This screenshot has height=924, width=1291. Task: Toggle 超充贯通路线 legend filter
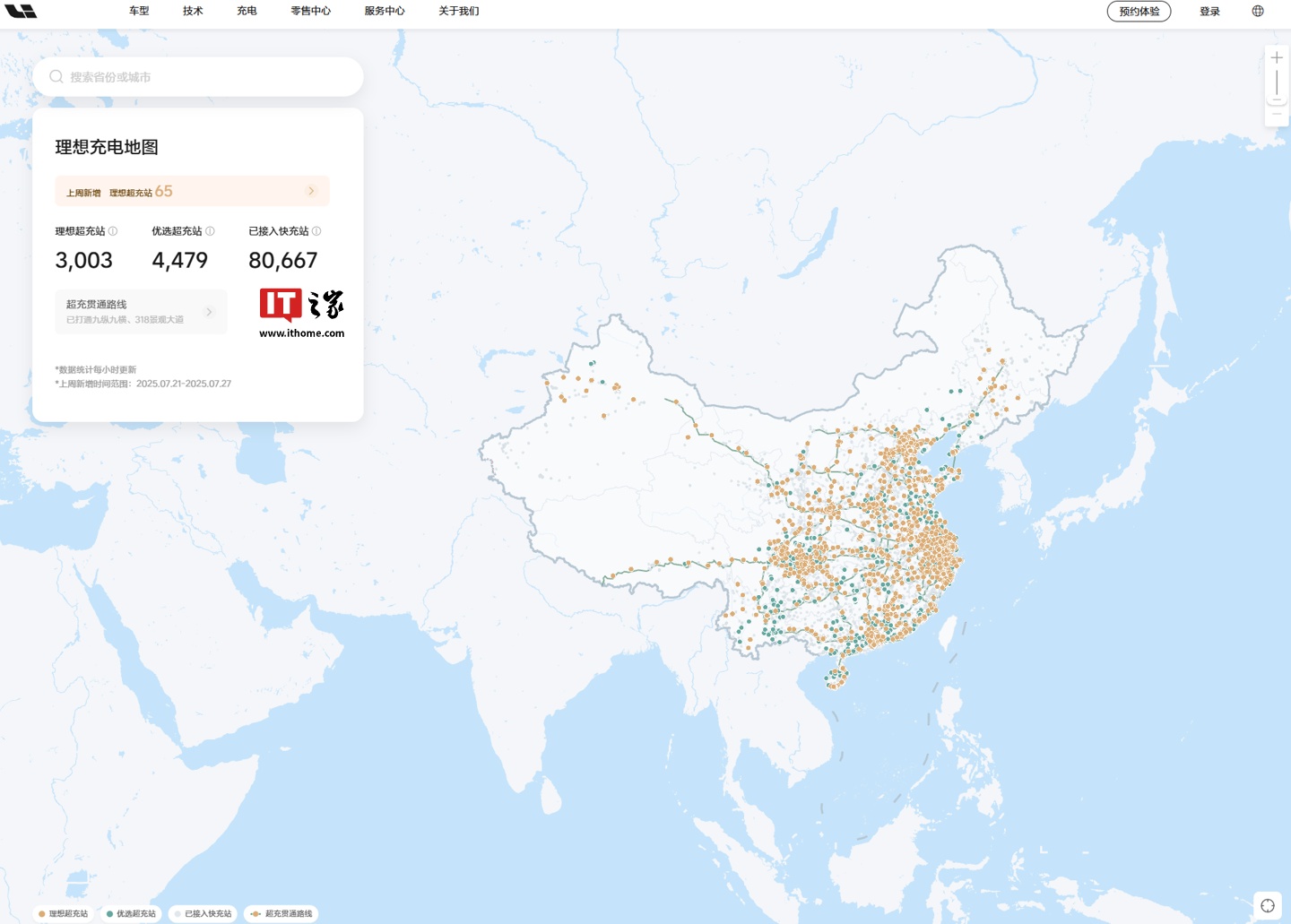pos(282,913)
